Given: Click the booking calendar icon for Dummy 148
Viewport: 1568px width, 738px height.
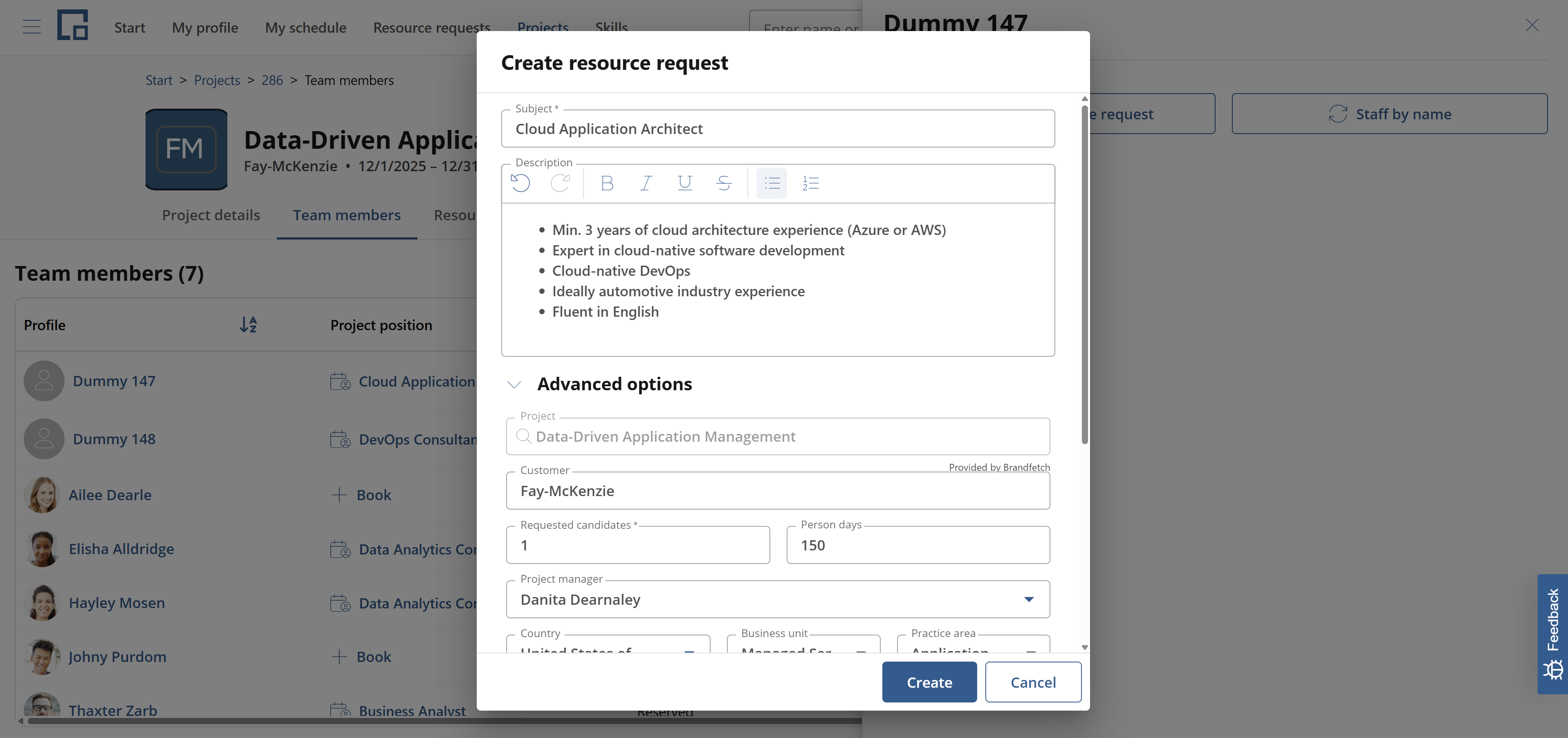Looking at the screenshot, I should pos(340,439).
